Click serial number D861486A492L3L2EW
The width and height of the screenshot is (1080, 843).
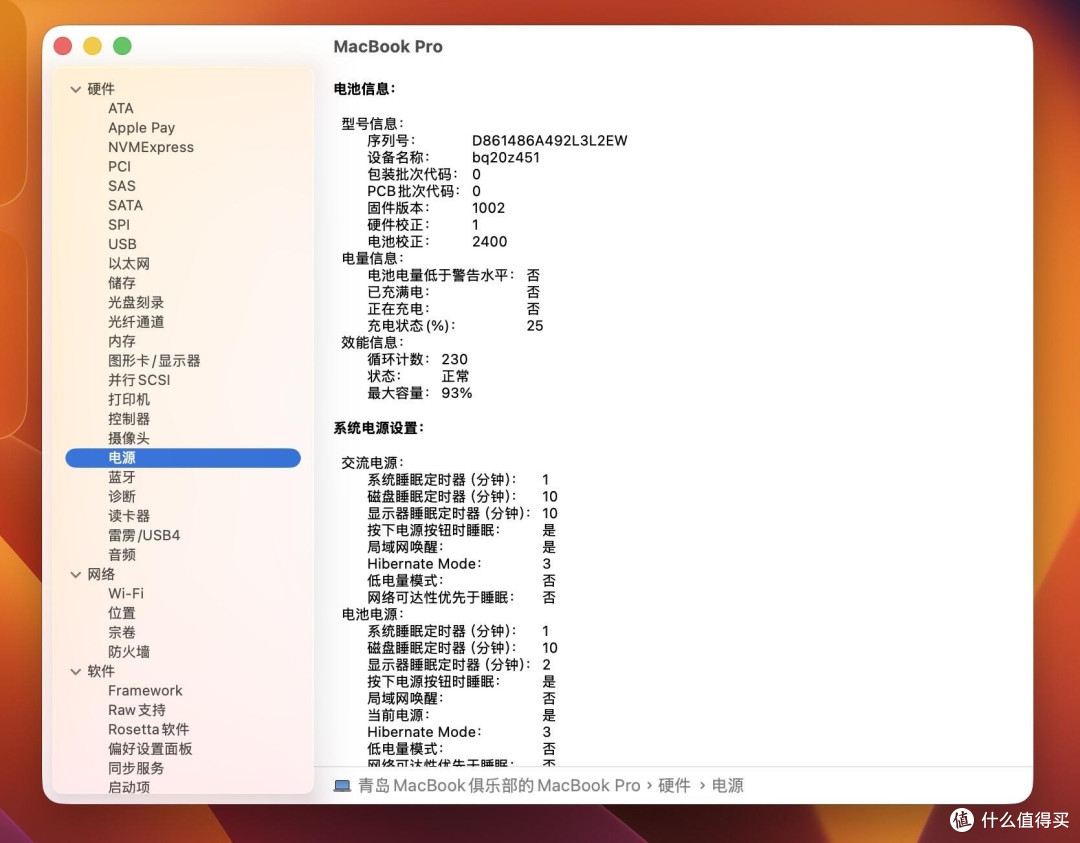coord(550,140)
